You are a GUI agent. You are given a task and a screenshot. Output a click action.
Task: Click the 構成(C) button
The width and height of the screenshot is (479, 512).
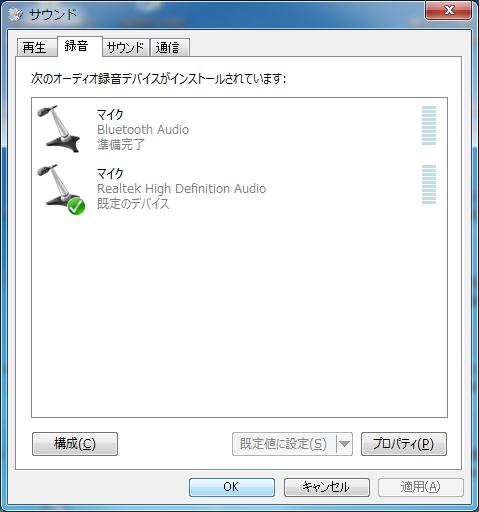click(x=75, y=444)
